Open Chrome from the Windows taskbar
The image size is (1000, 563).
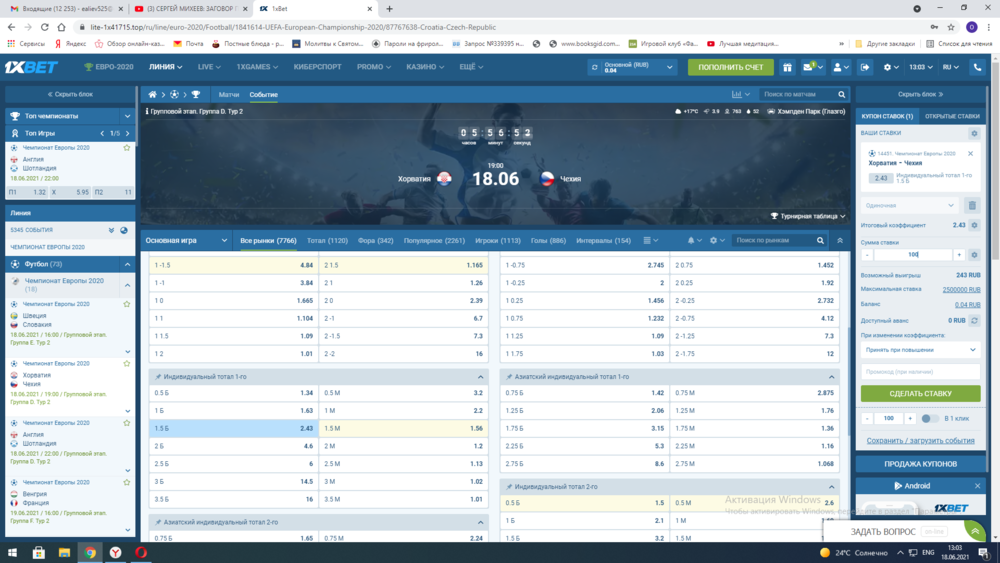click(x=90, y=553)
